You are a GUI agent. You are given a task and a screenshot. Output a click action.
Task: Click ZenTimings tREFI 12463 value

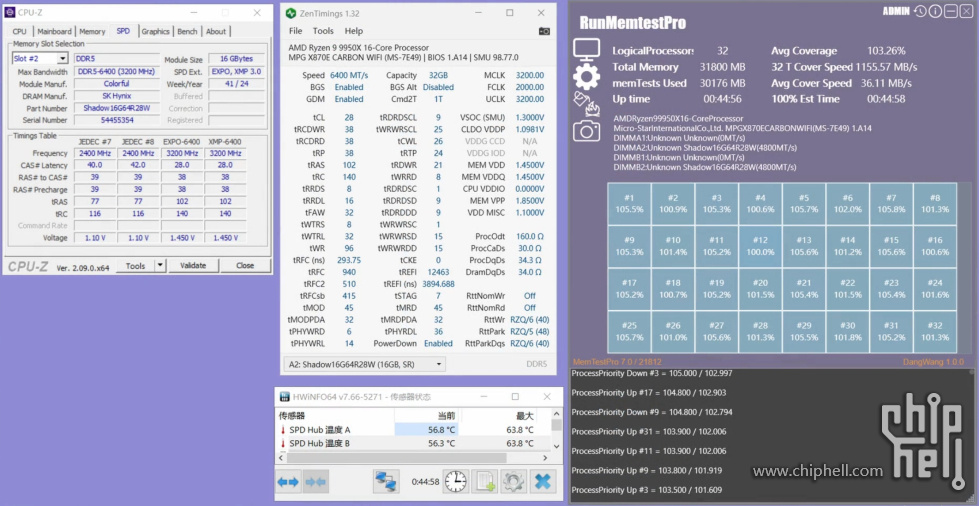438,272
